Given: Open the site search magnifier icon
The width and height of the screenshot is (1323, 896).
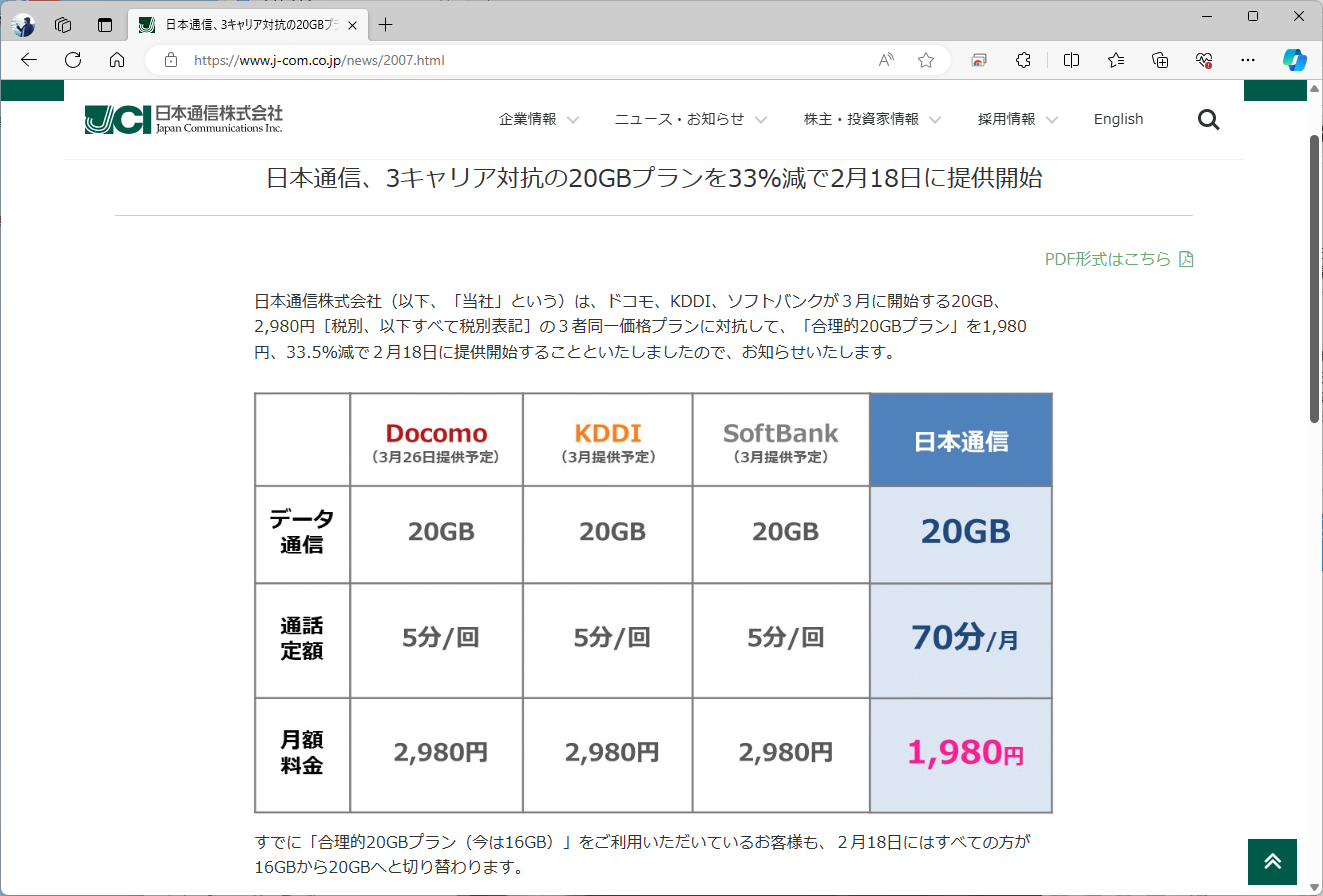Looking at the screenshot, I should pos(1208,120).
